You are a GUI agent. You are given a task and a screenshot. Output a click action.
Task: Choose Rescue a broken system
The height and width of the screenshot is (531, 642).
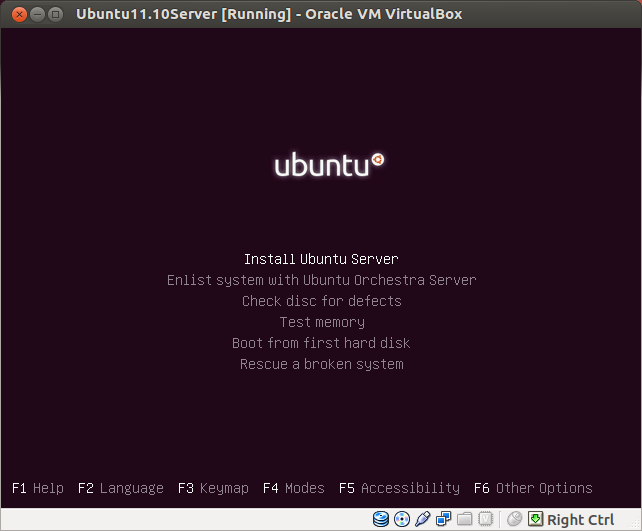322,364
